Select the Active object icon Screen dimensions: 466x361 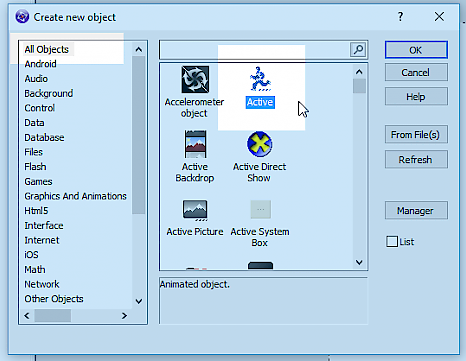pyautogui.click(x=260, y=79)
